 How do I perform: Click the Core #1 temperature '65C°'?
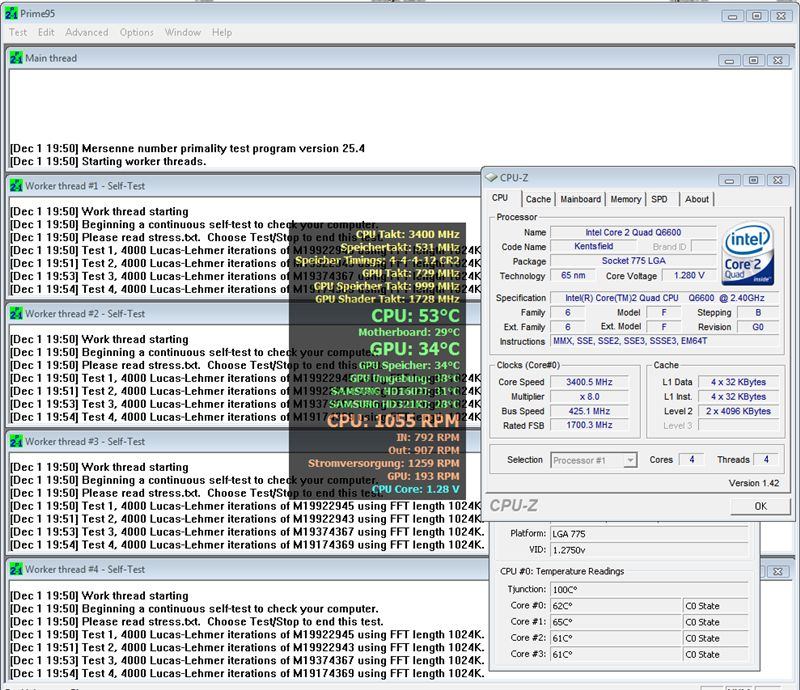pos(616,622)
